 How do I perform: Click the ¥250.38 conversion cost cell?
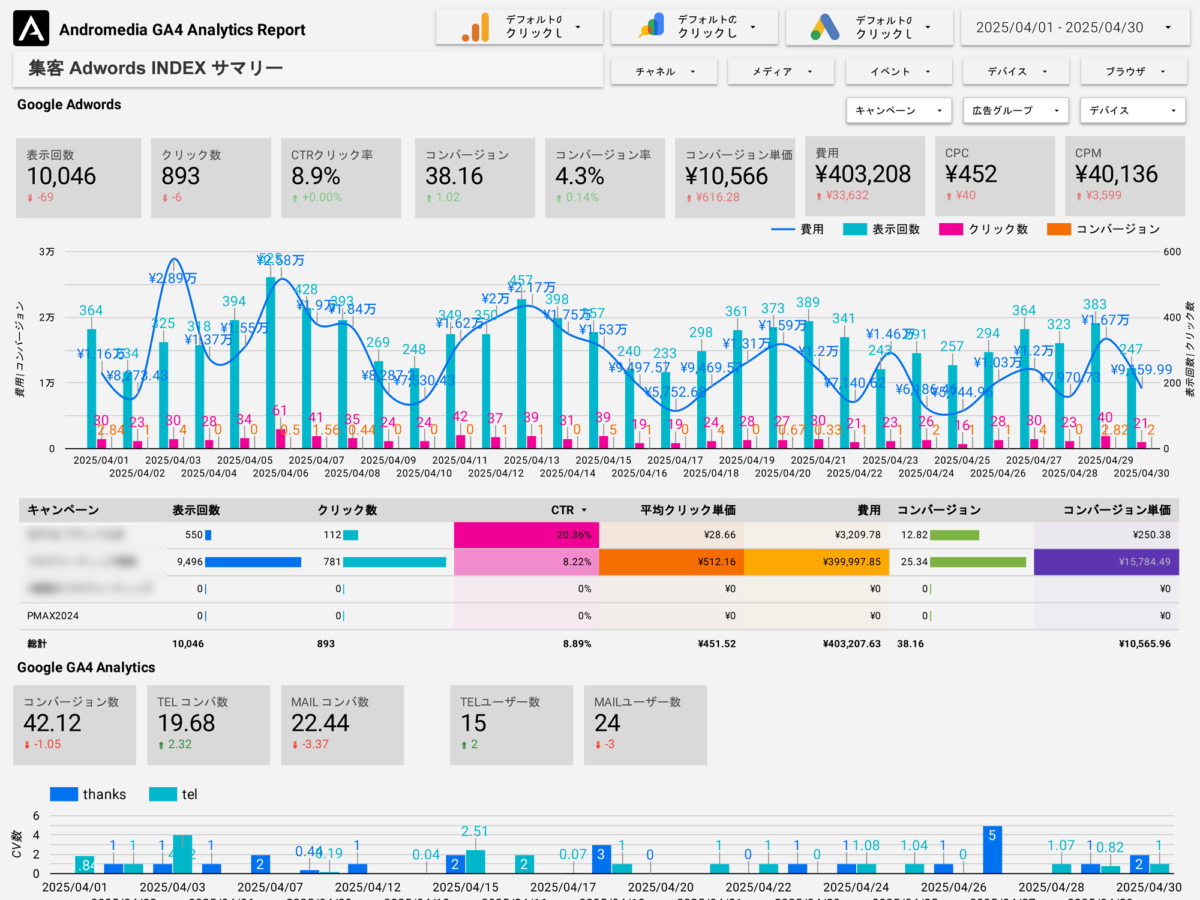(1107, 535)
